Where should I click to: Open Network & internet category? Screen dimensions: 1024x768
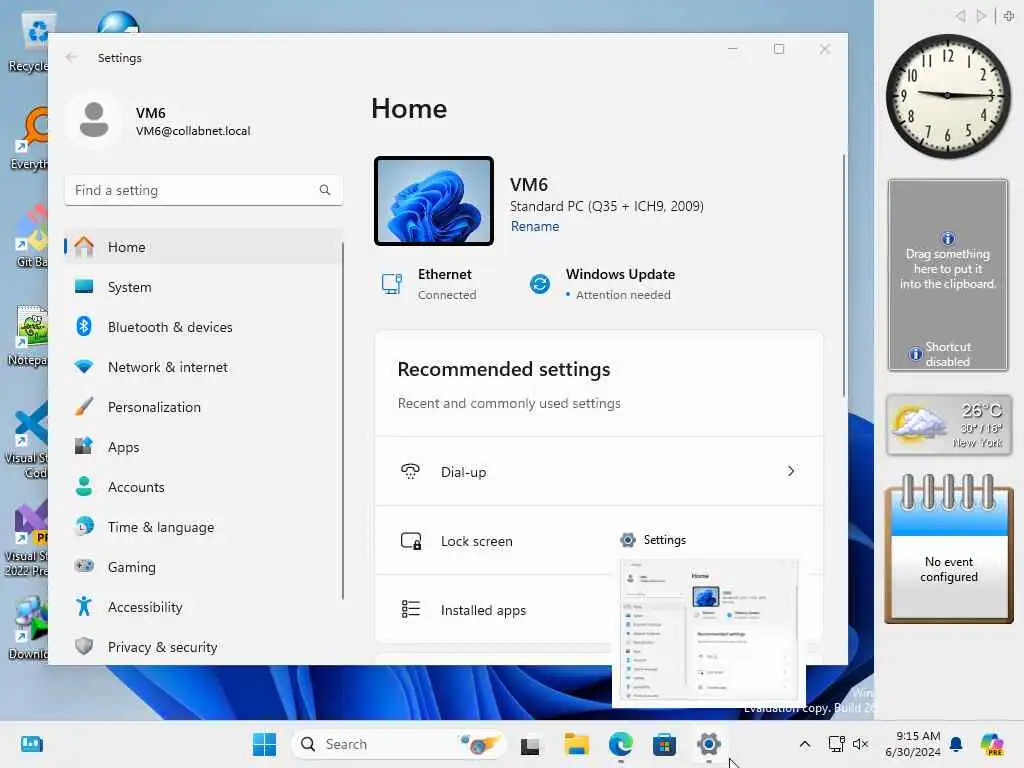click(203, 367)
